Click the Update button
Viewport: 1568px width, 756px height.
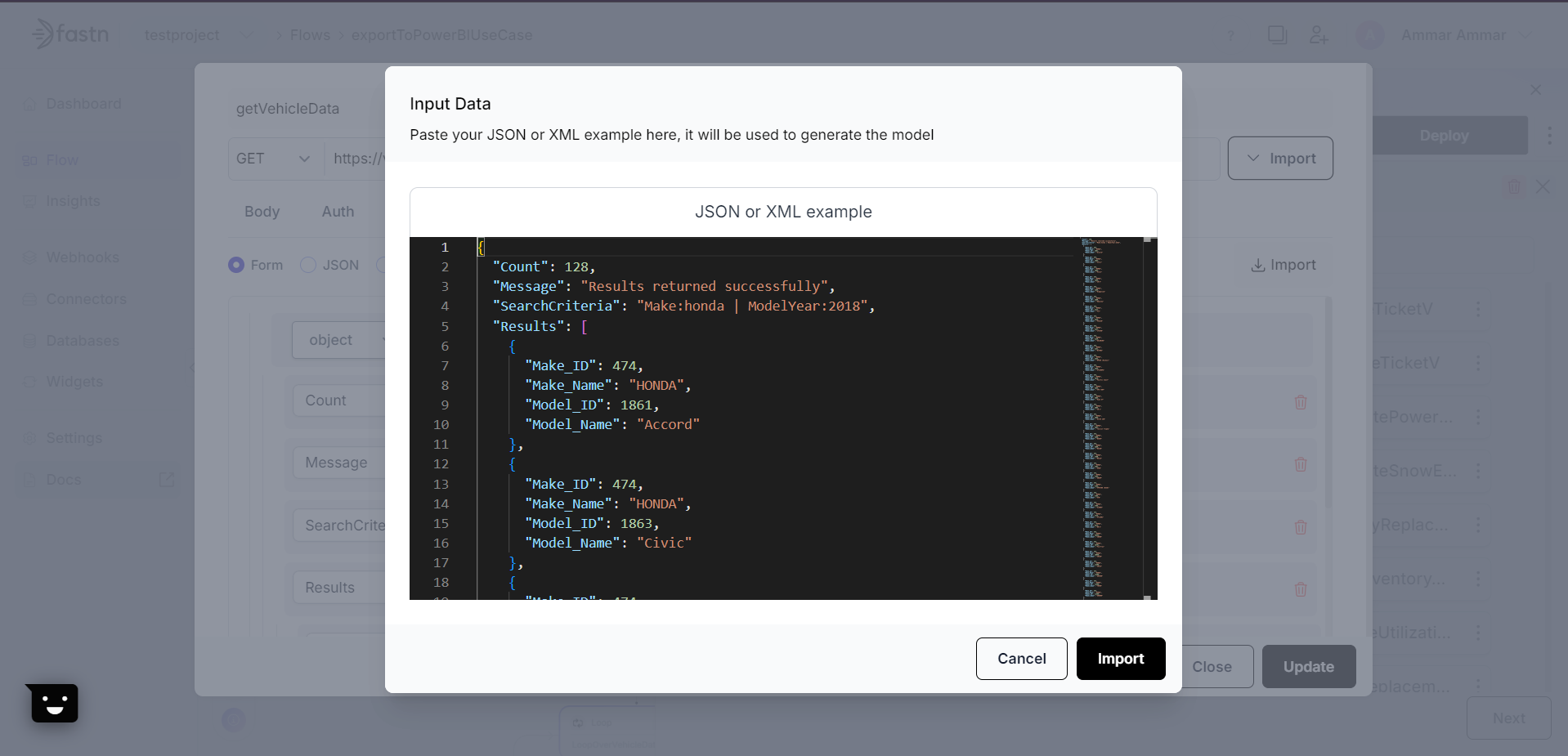pos(1308,667)
